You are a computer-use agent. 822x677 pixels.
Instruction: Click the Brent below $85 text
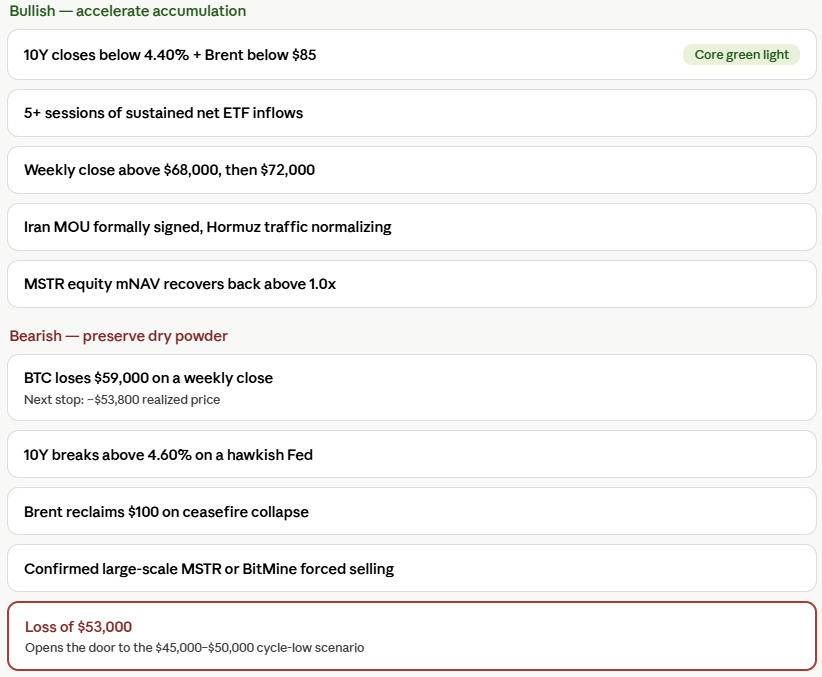click(260, 55)
